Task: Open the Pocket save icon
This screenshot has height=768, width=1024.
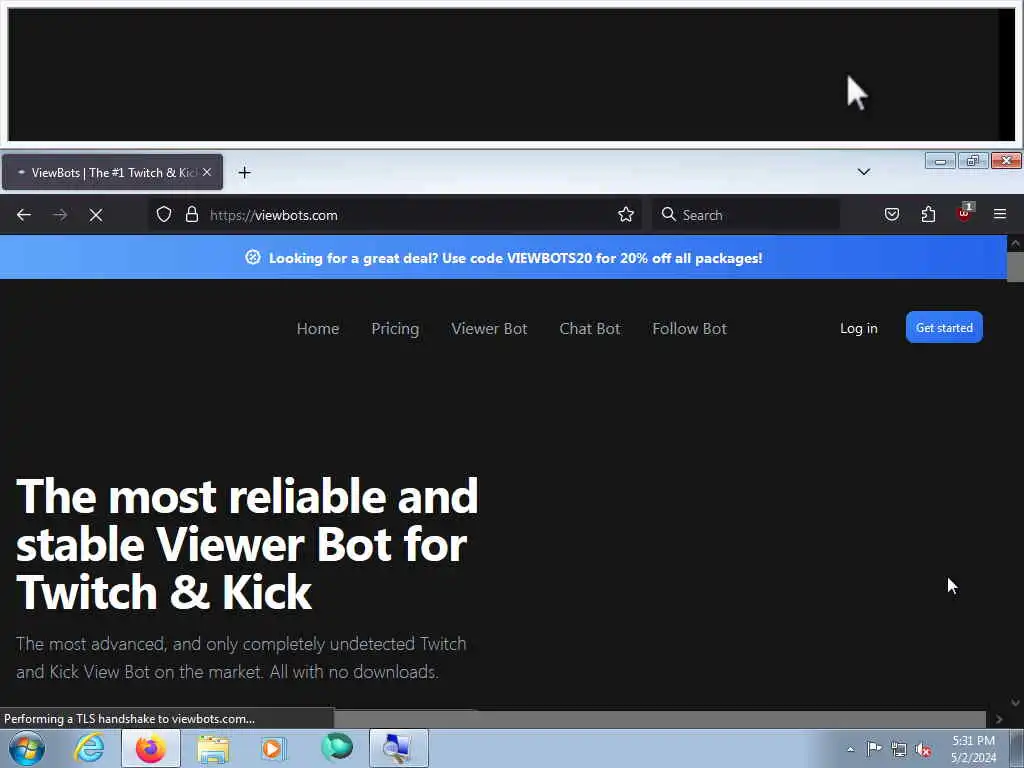Action: pyautogui.click(x=891, y=214)
